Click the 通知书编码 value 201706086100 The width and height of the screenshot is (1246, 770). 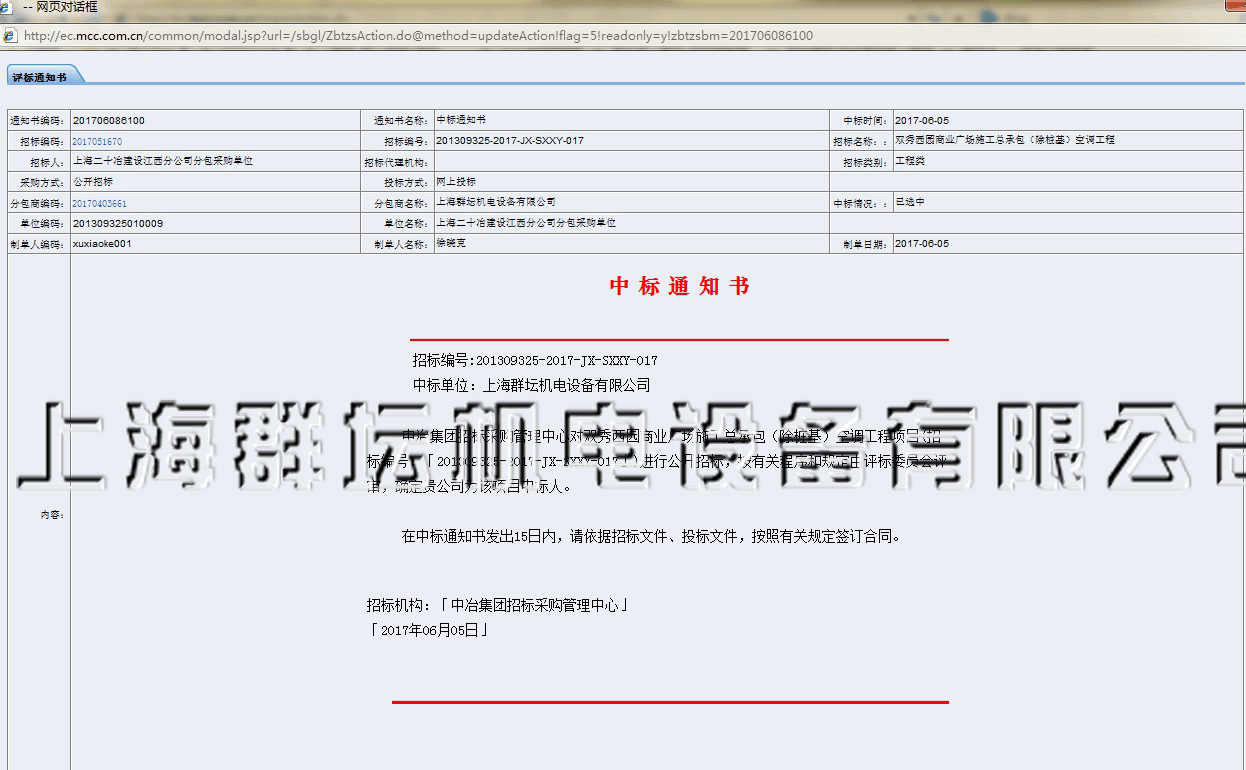pyautogui.click(x=108, y=121)
